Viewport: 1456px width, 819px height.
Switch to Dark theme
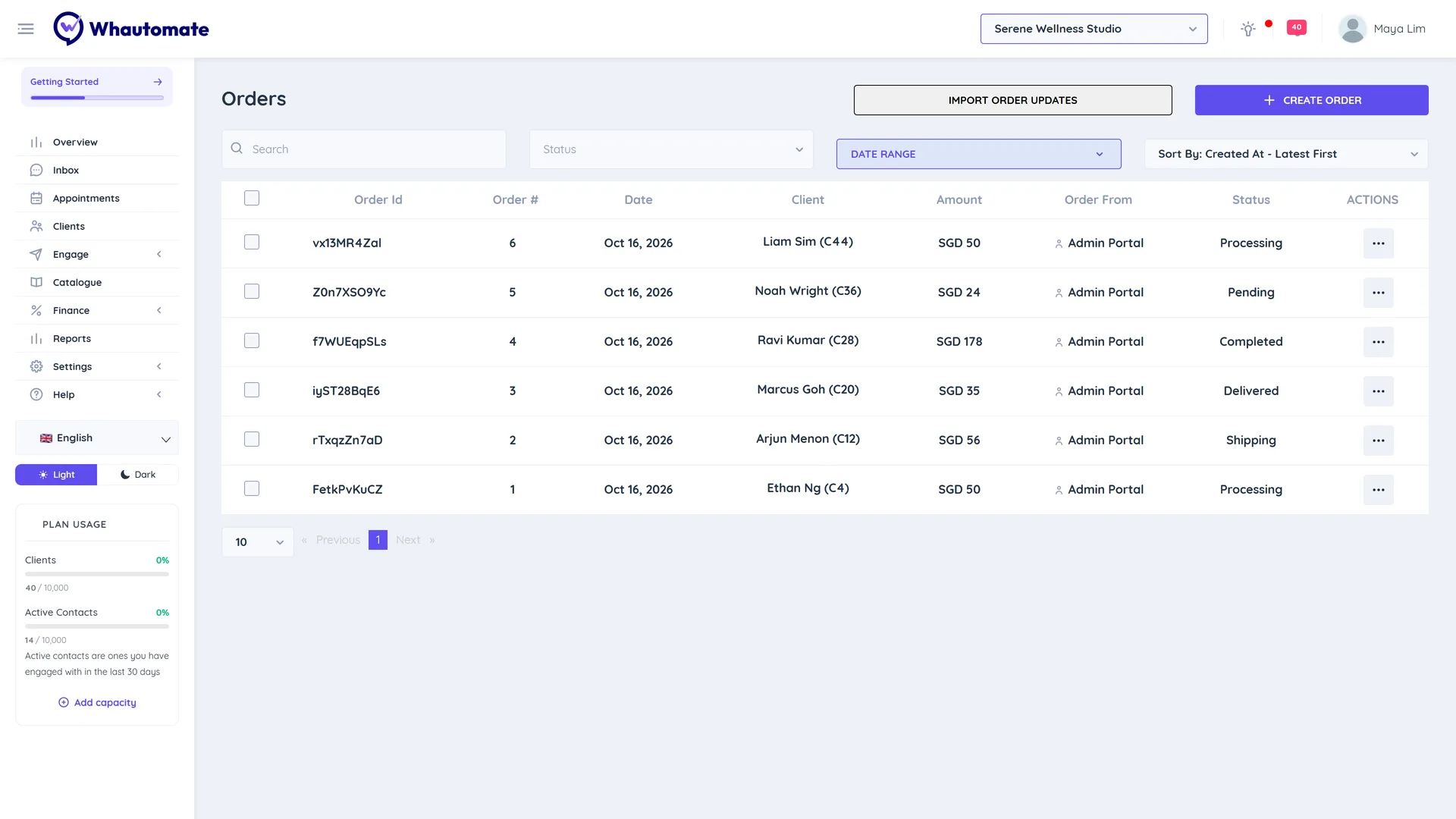click(138, 475)
